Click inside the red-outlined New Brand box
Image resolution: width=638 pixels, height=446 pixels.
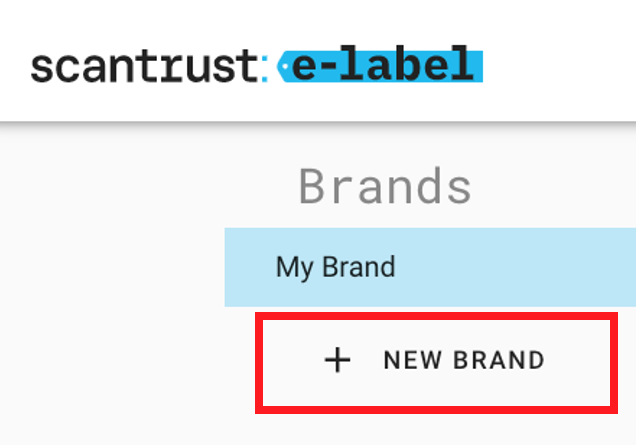coord(436,361)
